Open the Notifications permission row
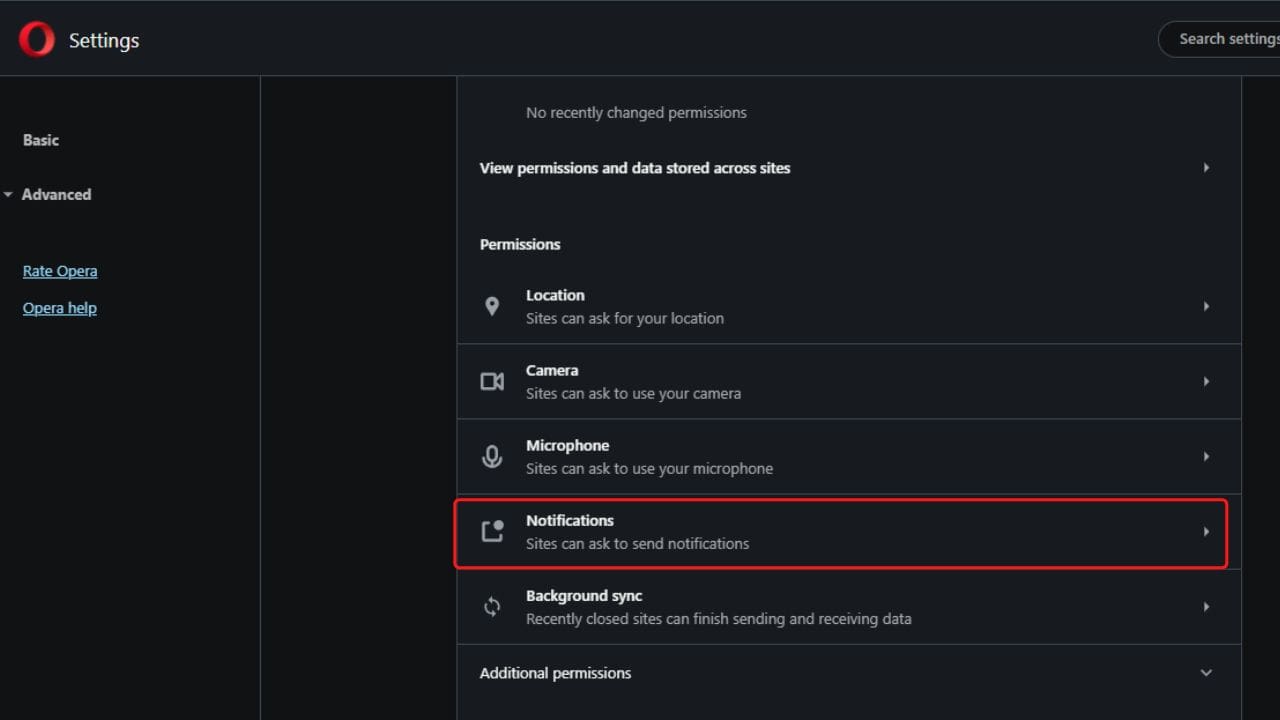This screenshot has width=1280, height=720. [841, 532]
